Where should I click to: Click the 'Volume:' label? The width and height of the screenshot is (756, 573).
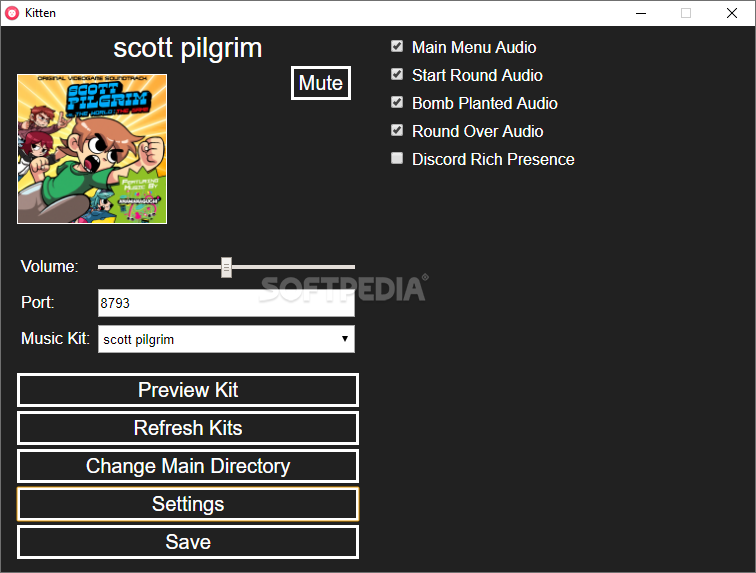[49, 266]
